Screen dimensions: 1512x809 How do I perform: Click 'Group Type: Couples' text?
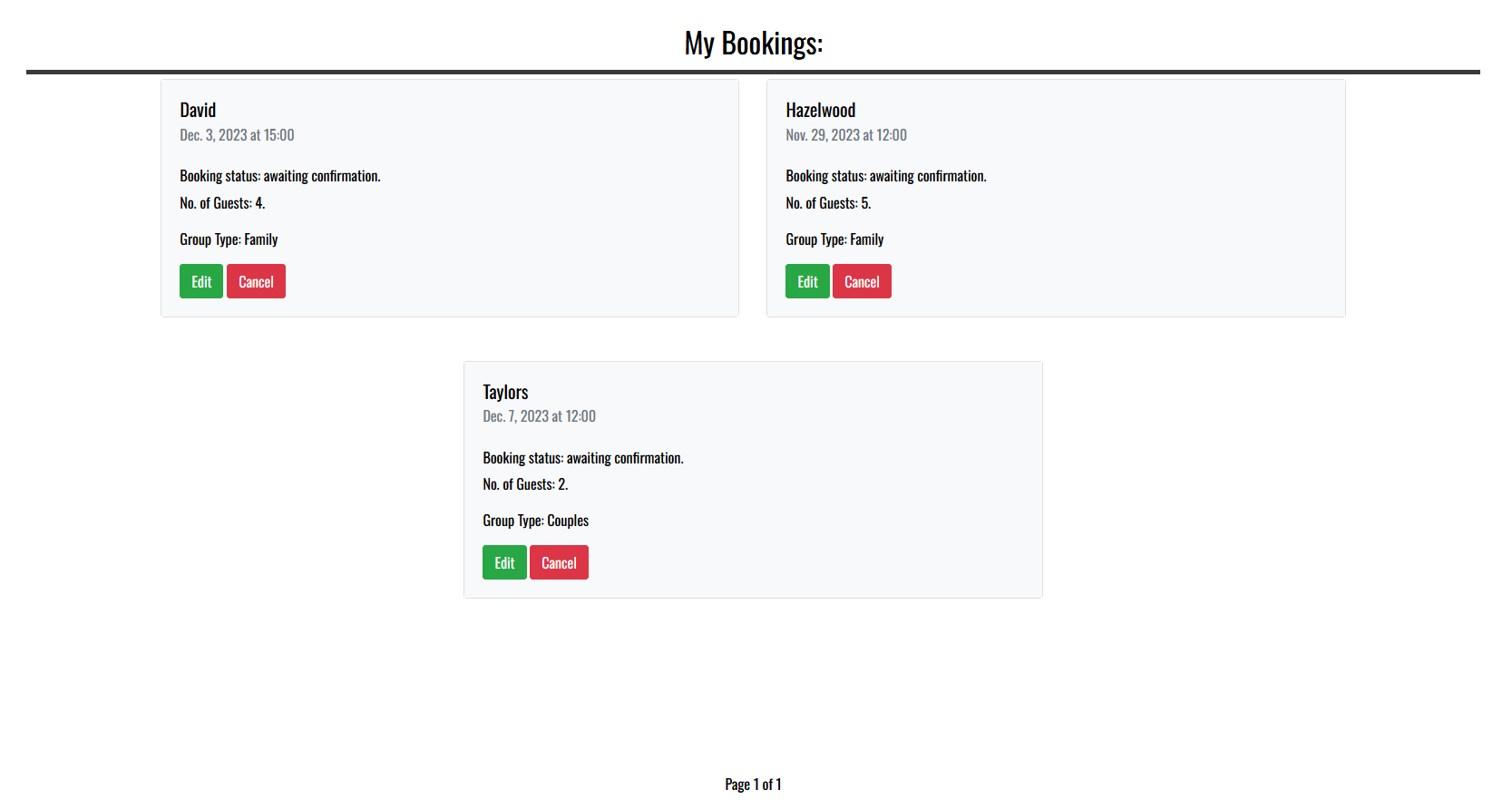(x=536, y=521)
